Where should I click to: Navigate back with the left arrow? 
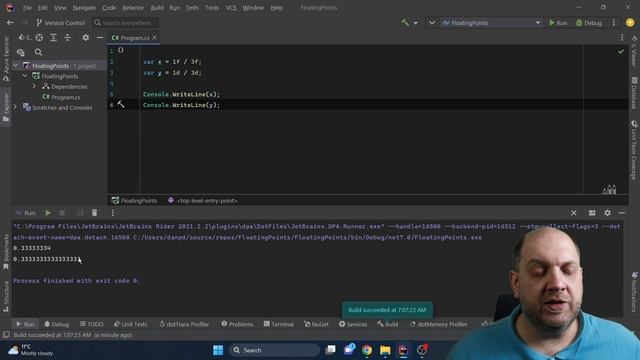[10, 23]
